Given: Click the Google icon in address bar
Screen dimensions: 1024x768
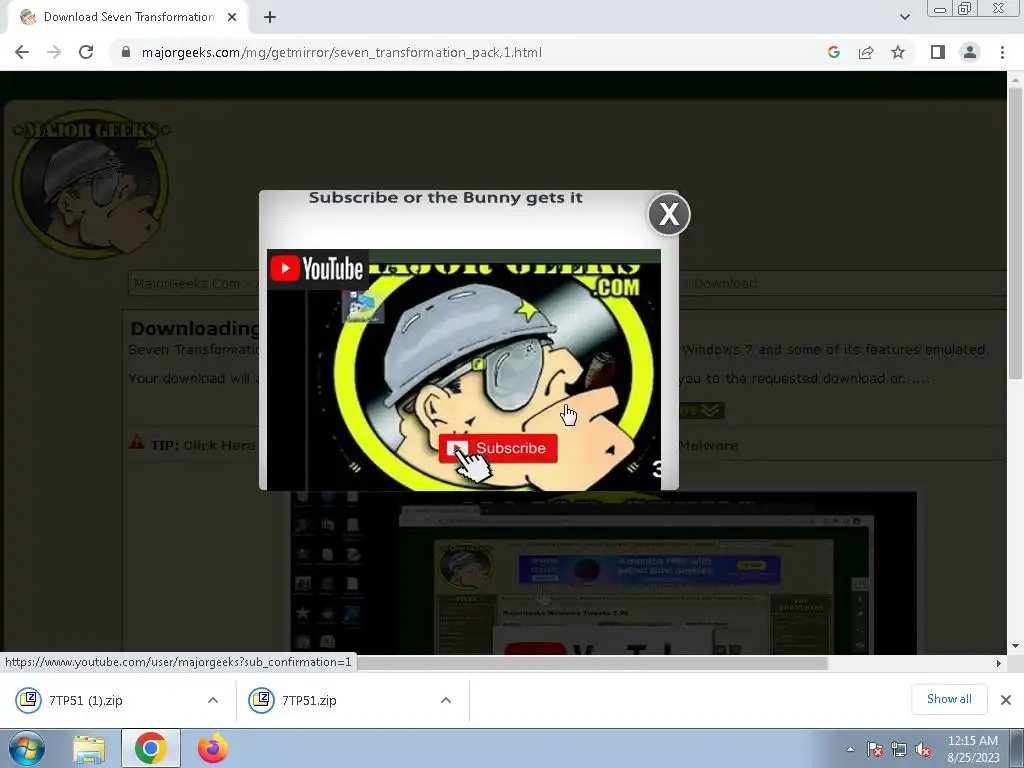Looking at the screenshot, I should (833, 52).
